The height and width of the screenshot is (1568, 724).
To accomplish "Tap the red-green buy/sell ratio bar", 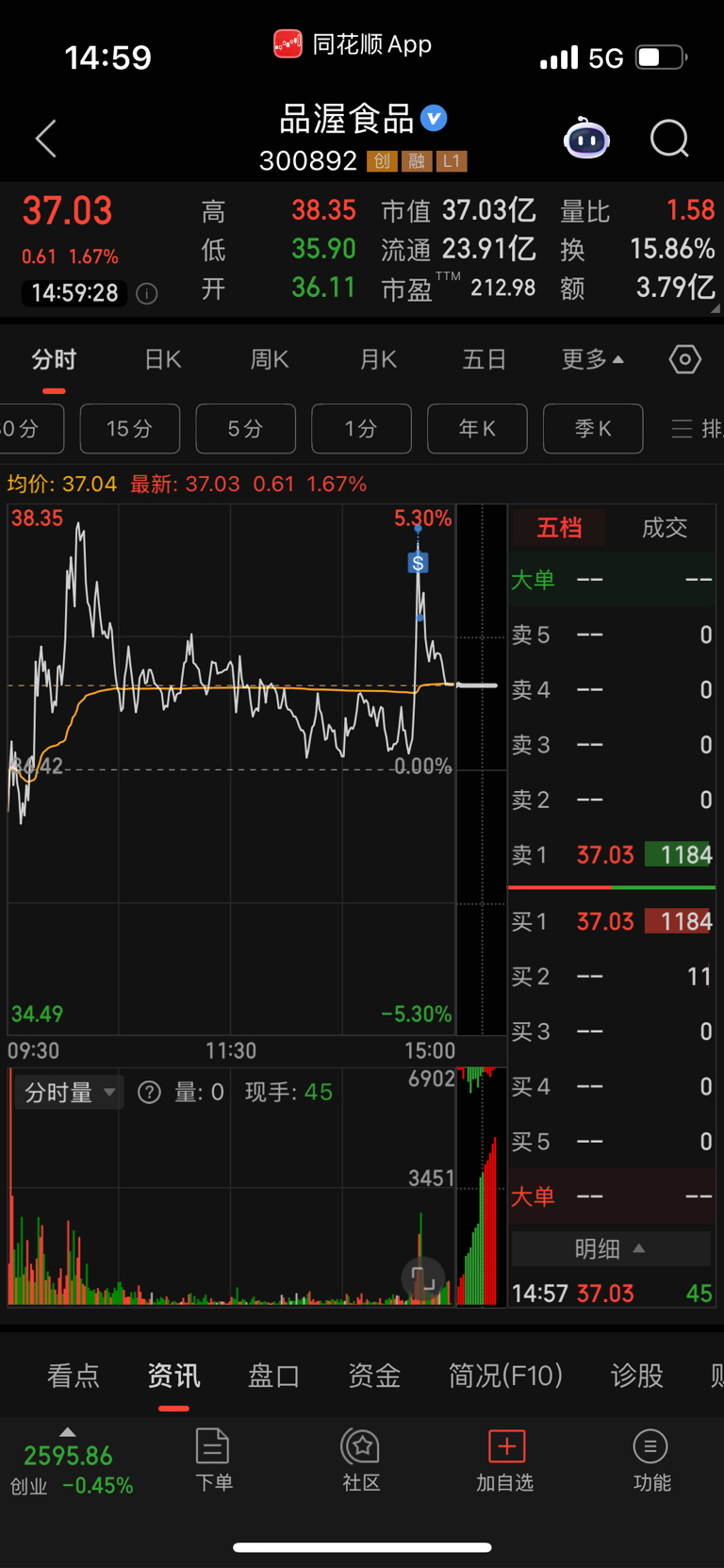I will click(612, 887).
